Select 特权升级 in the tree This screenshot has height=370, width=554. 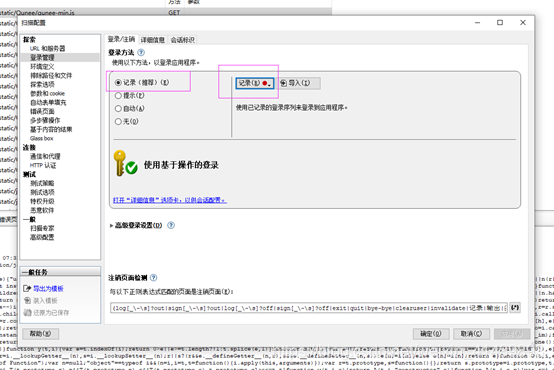click(42, 201)
